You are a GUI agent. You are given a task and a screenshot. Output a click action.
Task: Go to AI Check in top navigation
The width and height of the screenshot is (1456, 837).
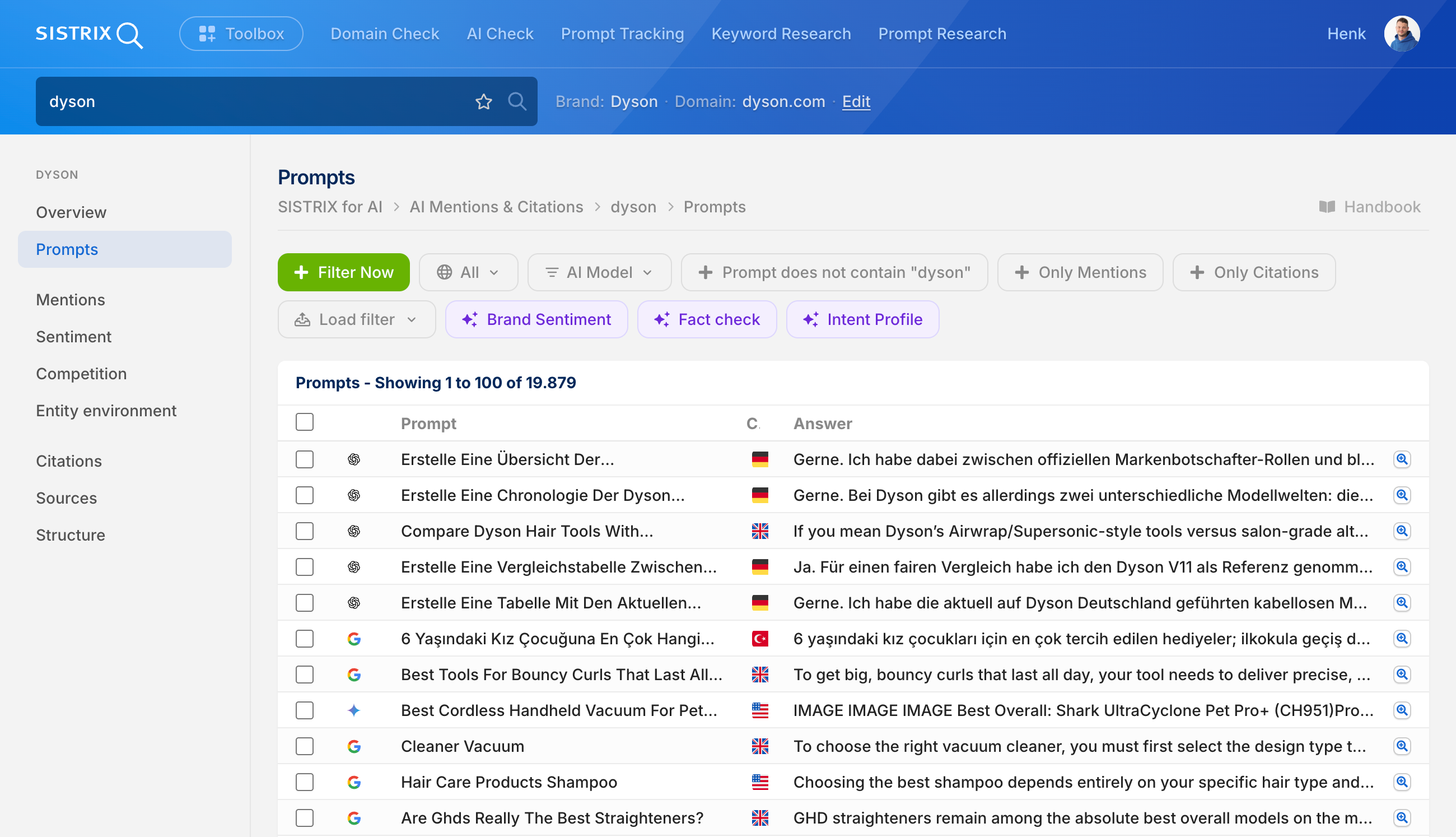[x=500, y=34]
